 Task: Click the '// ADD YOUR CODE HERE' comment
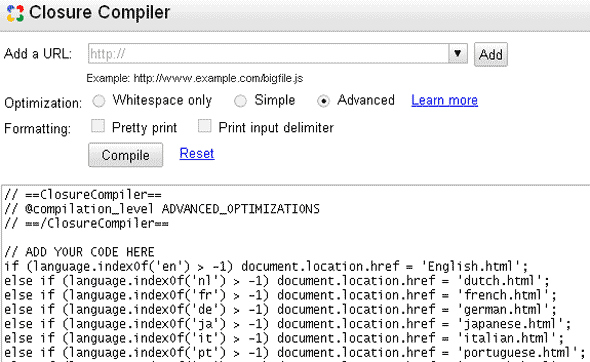(x=79, y=252)
